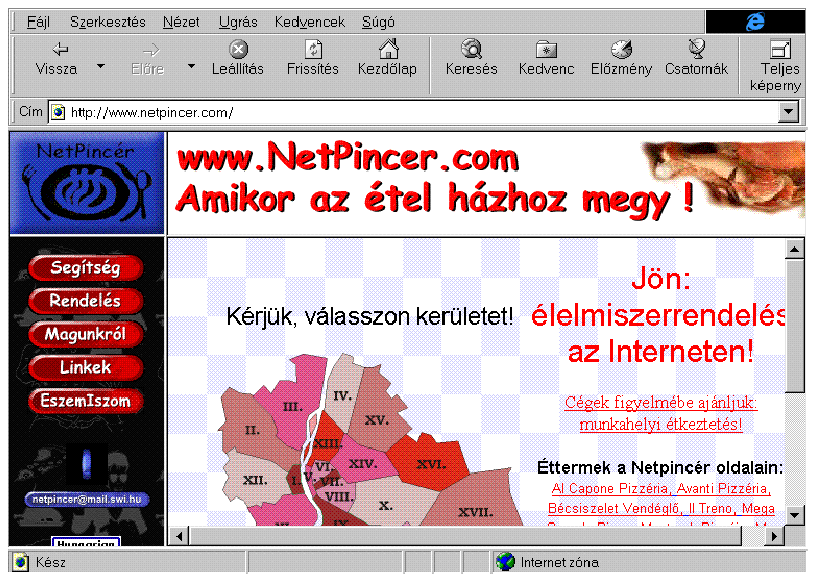Screen dimensions: 816x582
Task: Open the Nézet menu
Action: [181, 22]
